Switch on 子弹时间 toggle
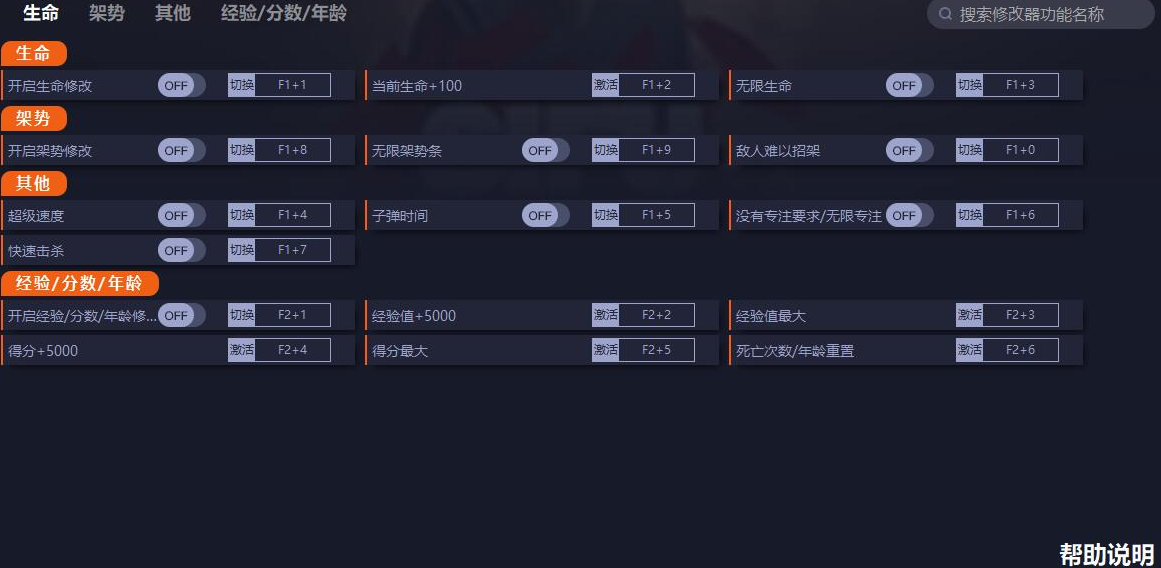This screenshot has width=1161, height=568. pos(545,215)
